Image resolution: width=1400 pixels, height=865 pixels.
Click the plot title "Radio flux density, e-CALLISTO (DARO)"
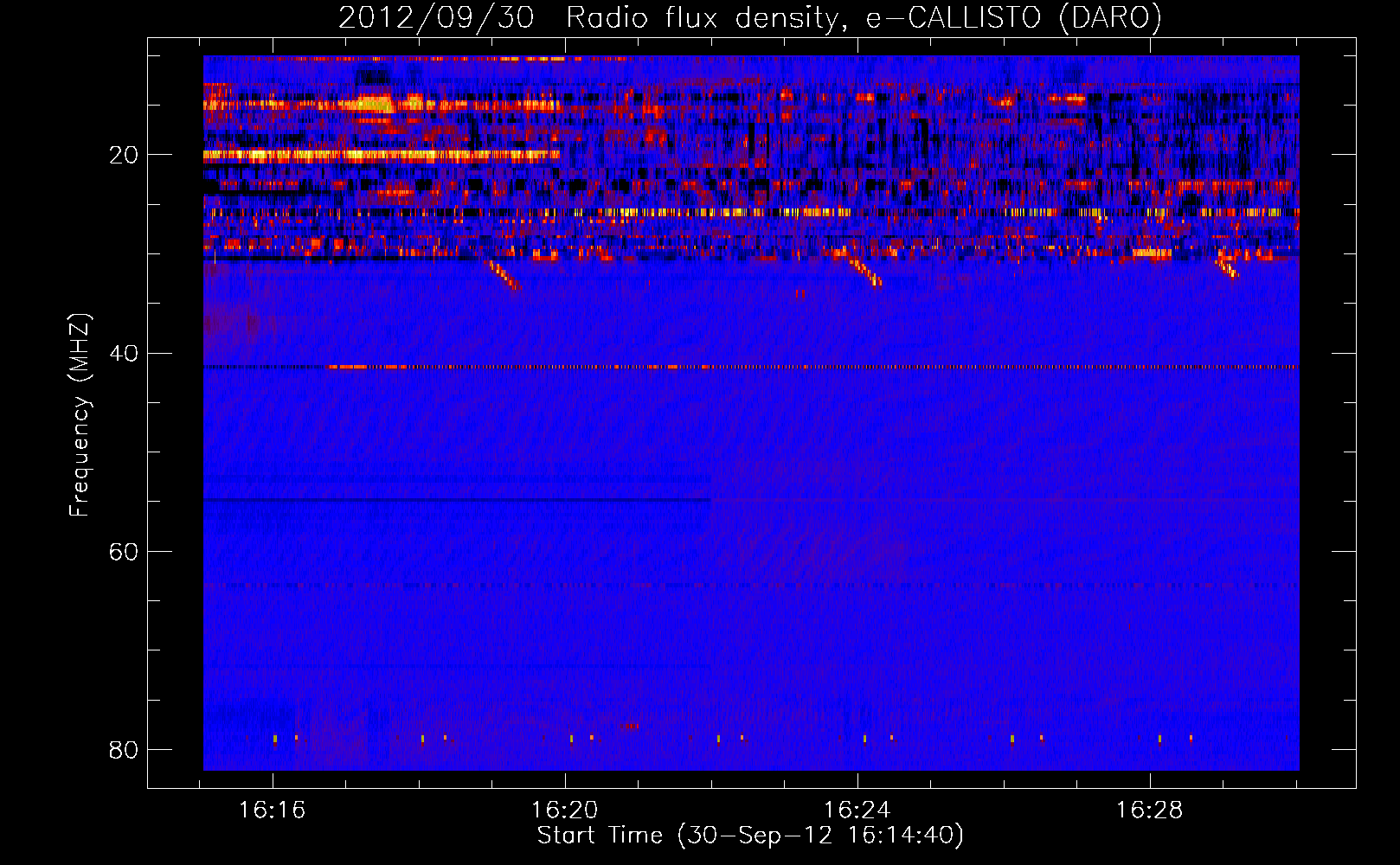(x=864, y=18)
